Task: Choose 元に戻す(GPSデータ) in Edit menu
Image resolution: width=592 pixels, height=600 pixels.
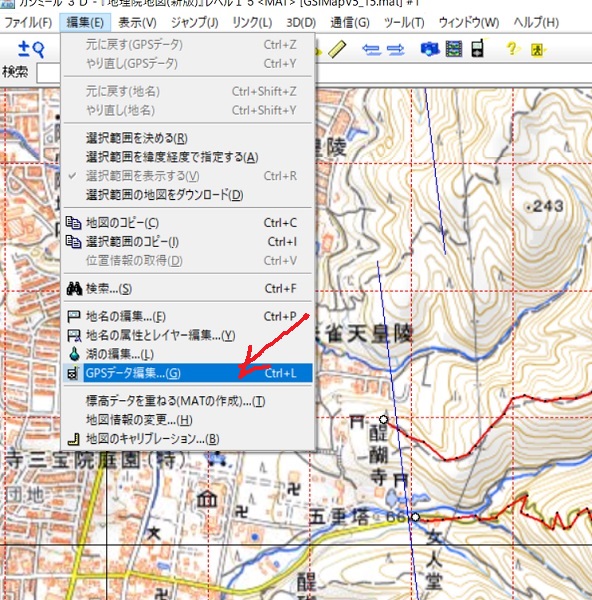Action: [x=188, y=45]
